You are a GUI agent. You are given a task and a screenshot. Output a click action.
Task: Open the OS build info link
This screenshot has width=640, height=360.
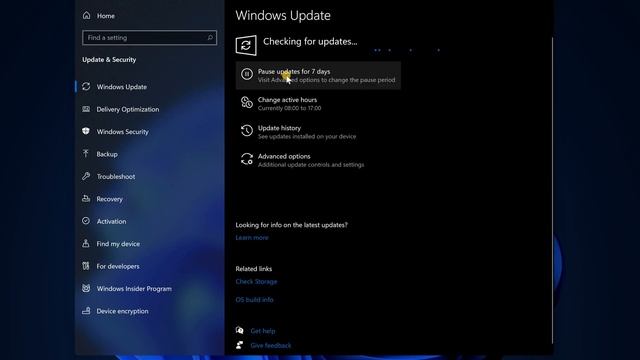coord(254,300)
